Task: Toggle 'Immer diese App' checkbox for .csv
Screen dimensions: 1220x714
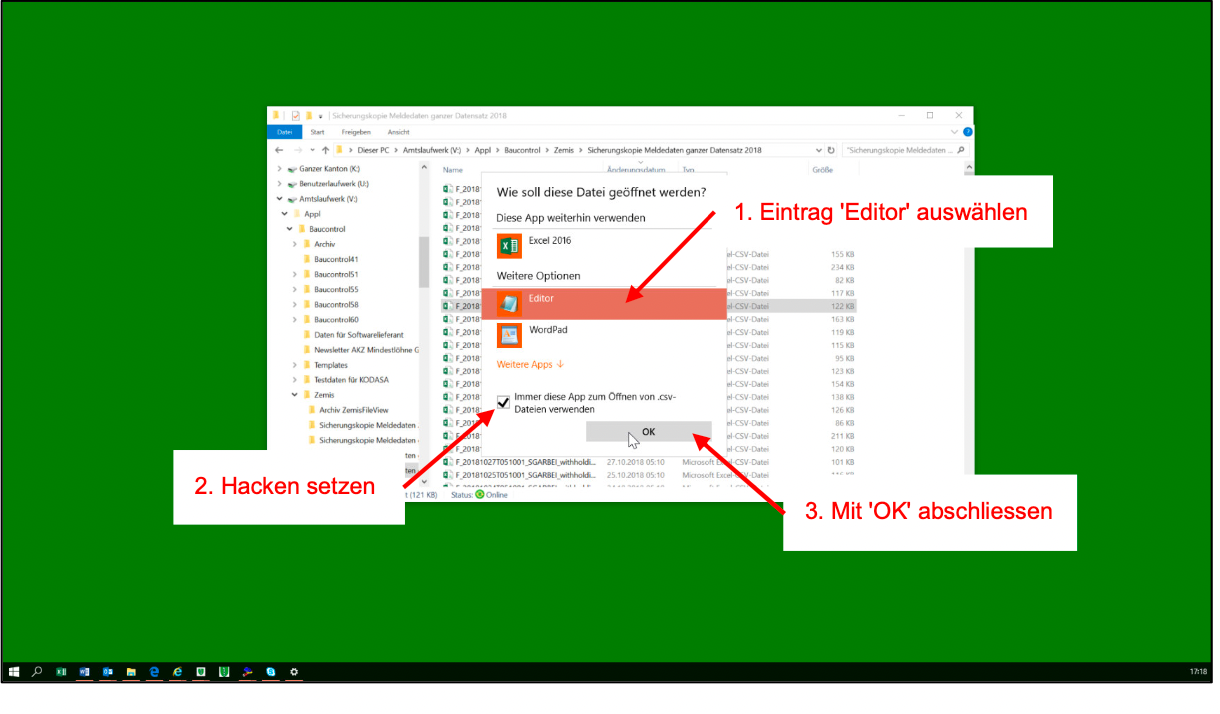Action: pos(504,402)
